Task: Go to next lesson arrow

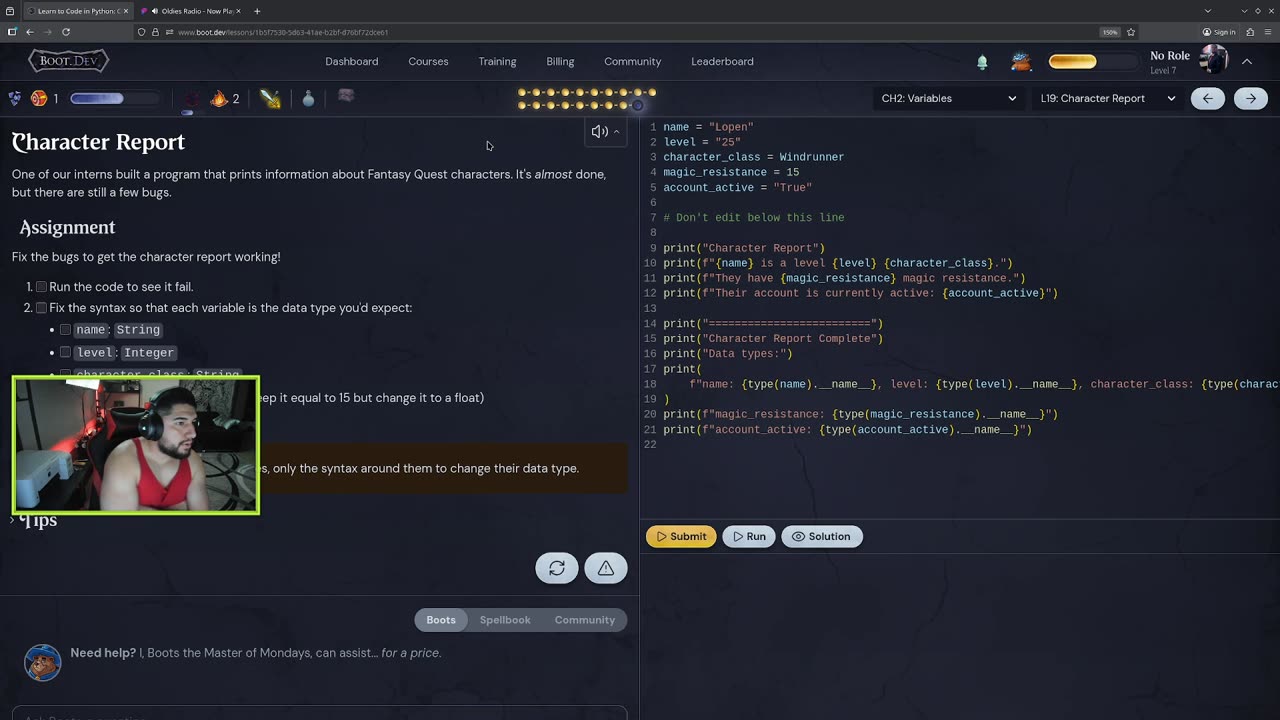Action: coord(1250,98)
